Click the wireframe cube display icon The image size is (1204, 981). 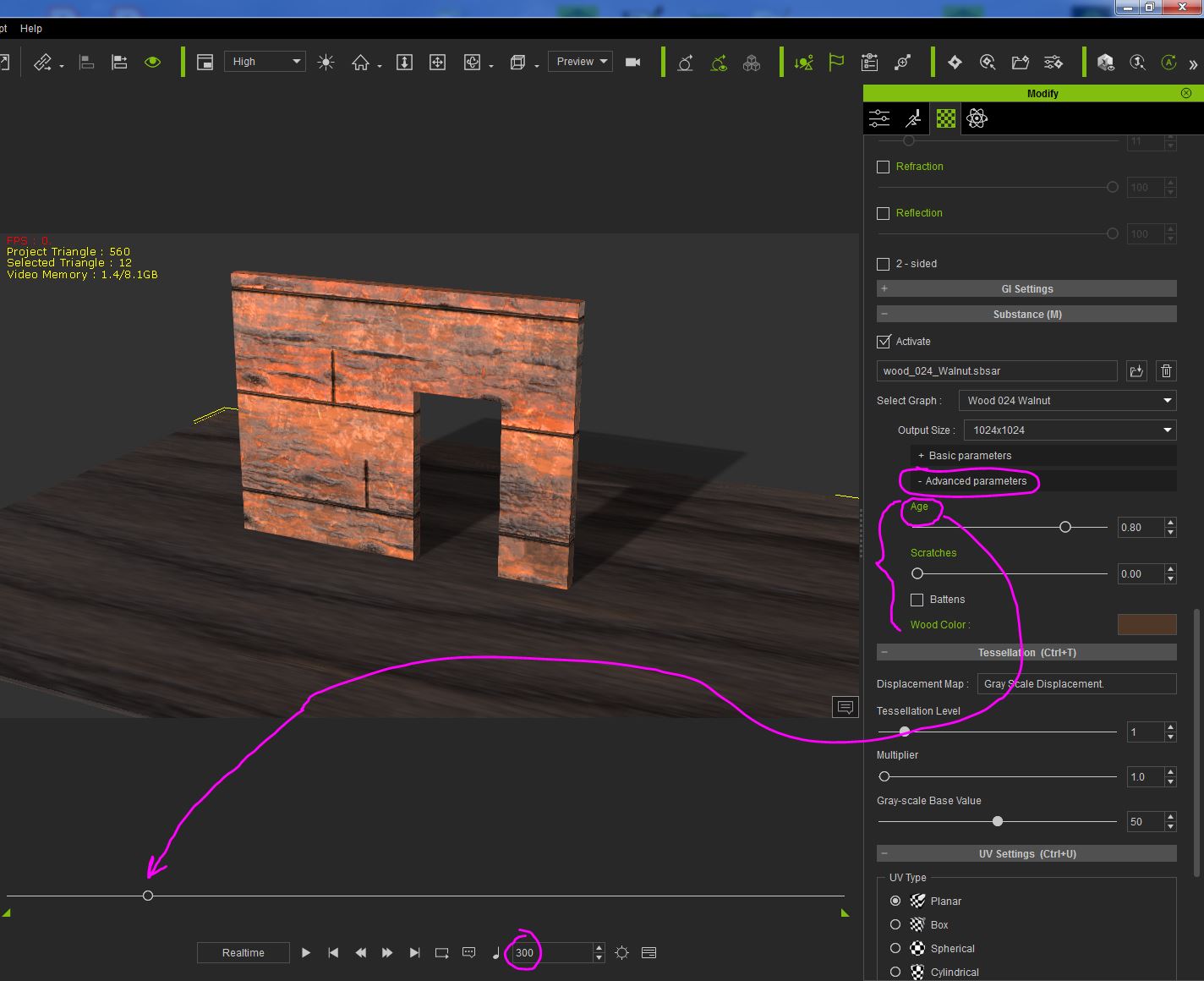517,62
